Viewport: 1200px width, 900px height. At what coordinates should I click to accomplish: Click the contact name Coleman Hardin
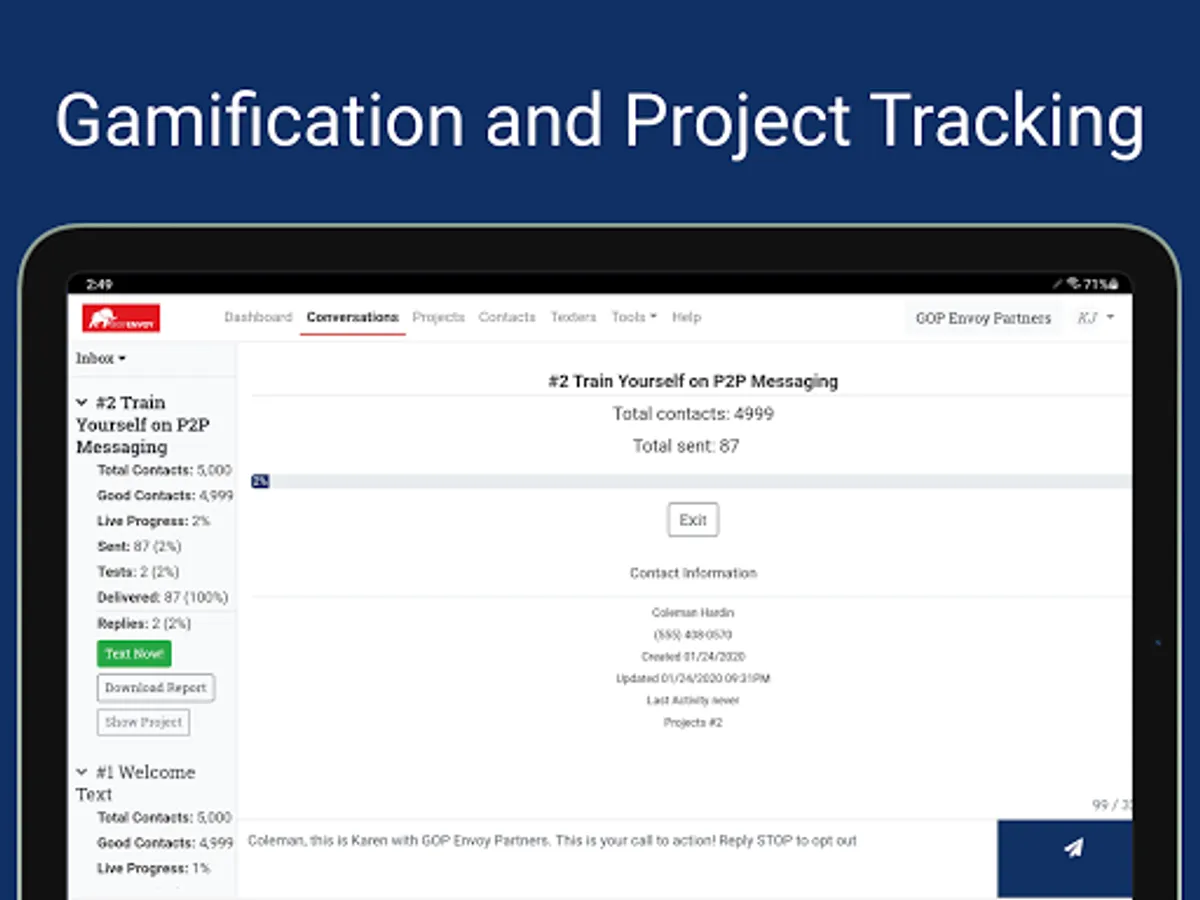tap(693, 612)
